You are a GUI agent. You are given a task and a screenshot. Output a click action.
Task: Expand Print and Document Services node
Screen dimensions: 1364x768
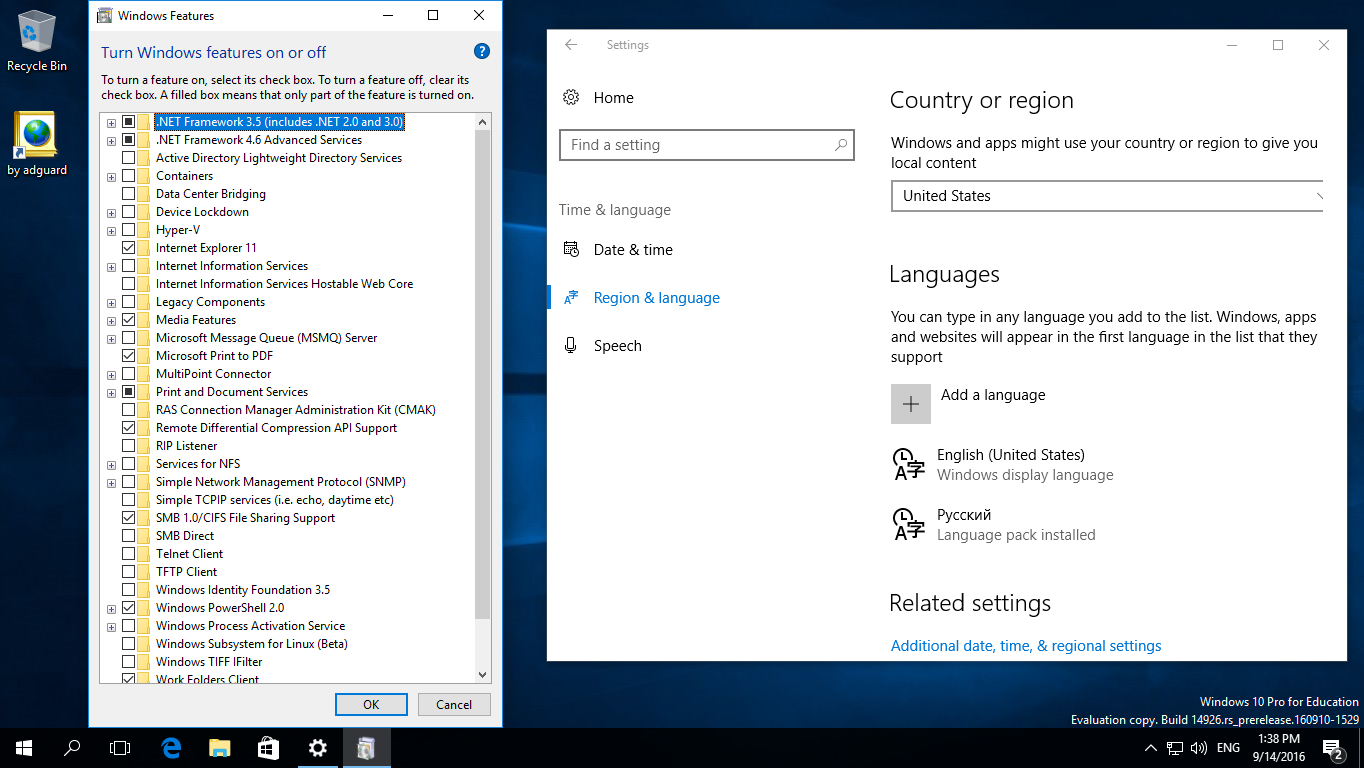111,392
